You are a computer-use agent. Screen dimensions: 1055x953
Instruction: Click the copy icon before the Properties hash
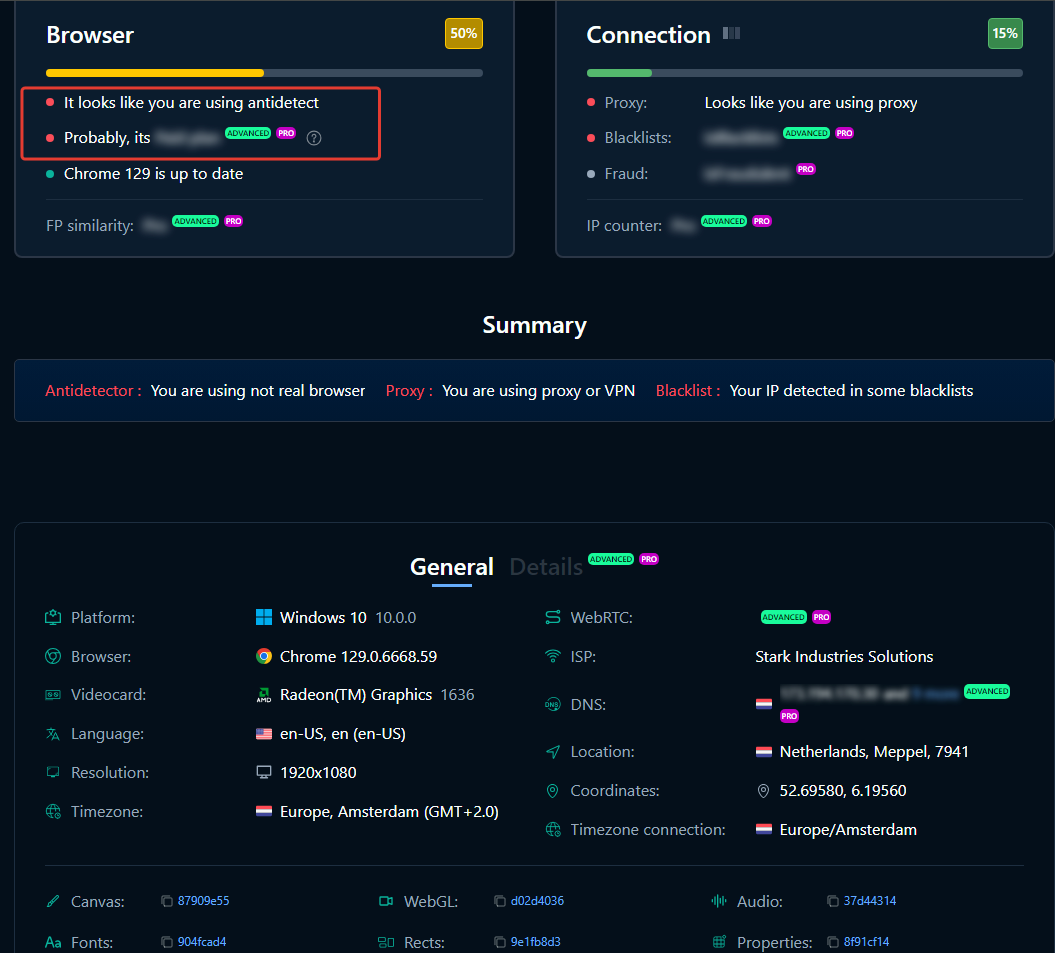[833, 942]
